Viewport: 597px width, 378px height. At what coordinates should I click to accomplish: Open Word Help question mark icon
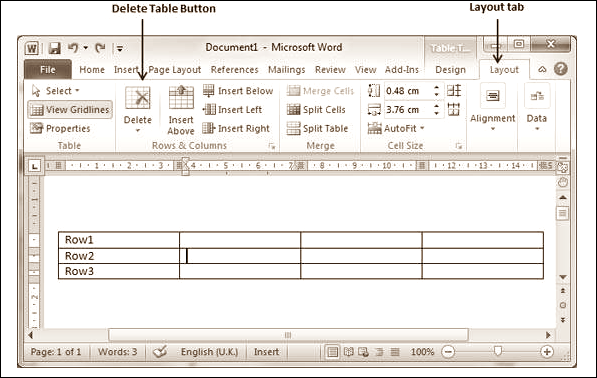click(x=561, y=69)
